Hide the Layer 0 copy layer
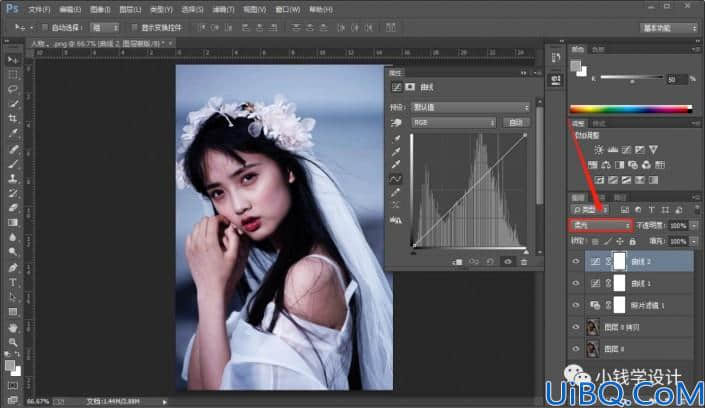This screenshot has width=705, height=408. 576,327
